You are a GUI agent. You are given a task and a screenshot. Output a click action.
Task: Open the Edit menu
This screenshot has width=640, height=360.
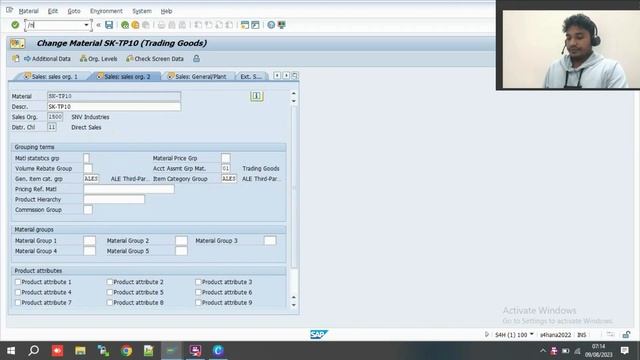click(x=53, y=11)
